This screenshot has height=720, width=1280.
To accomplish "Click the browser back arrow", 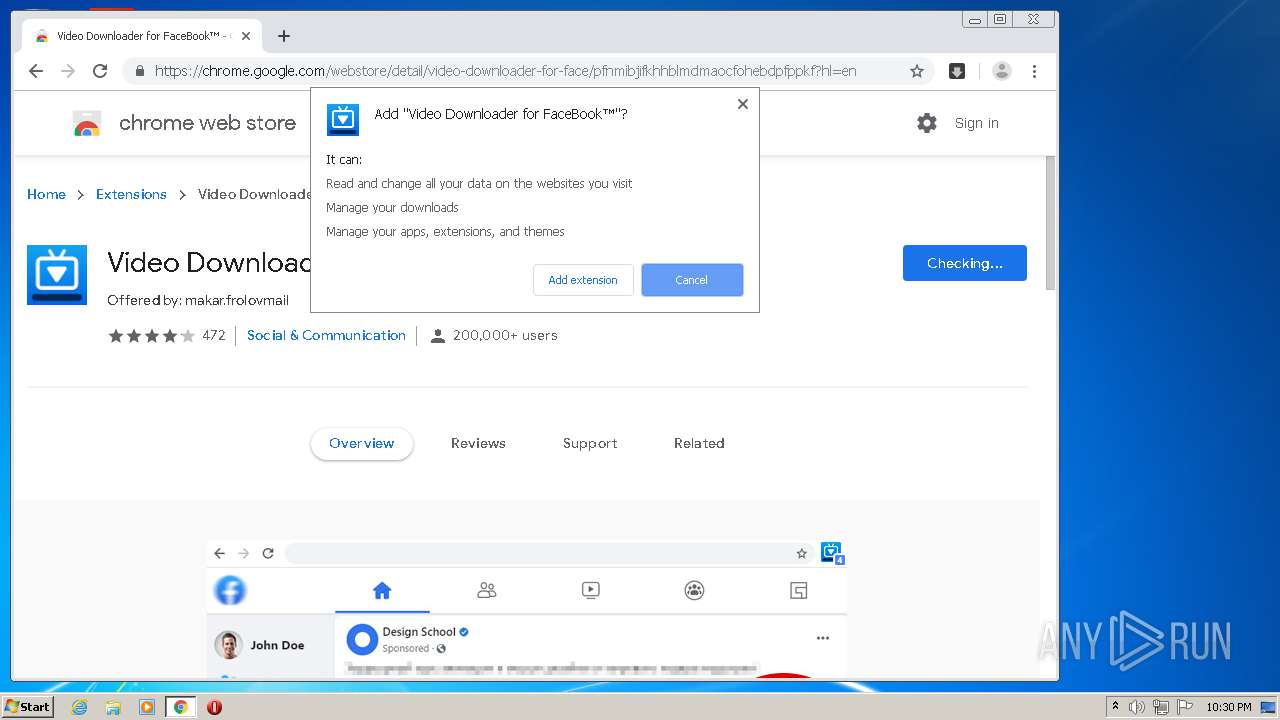I will pos(36,71).
